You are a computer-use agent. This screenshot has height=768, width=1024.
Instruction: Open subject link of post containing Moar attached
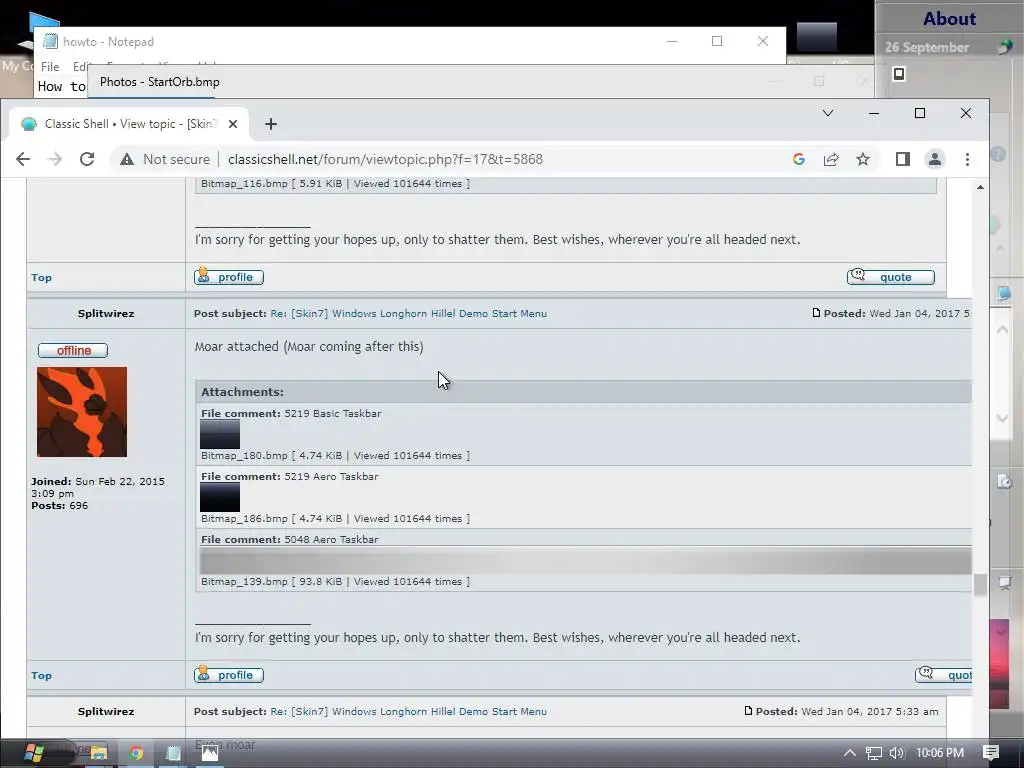pos(408,313)
